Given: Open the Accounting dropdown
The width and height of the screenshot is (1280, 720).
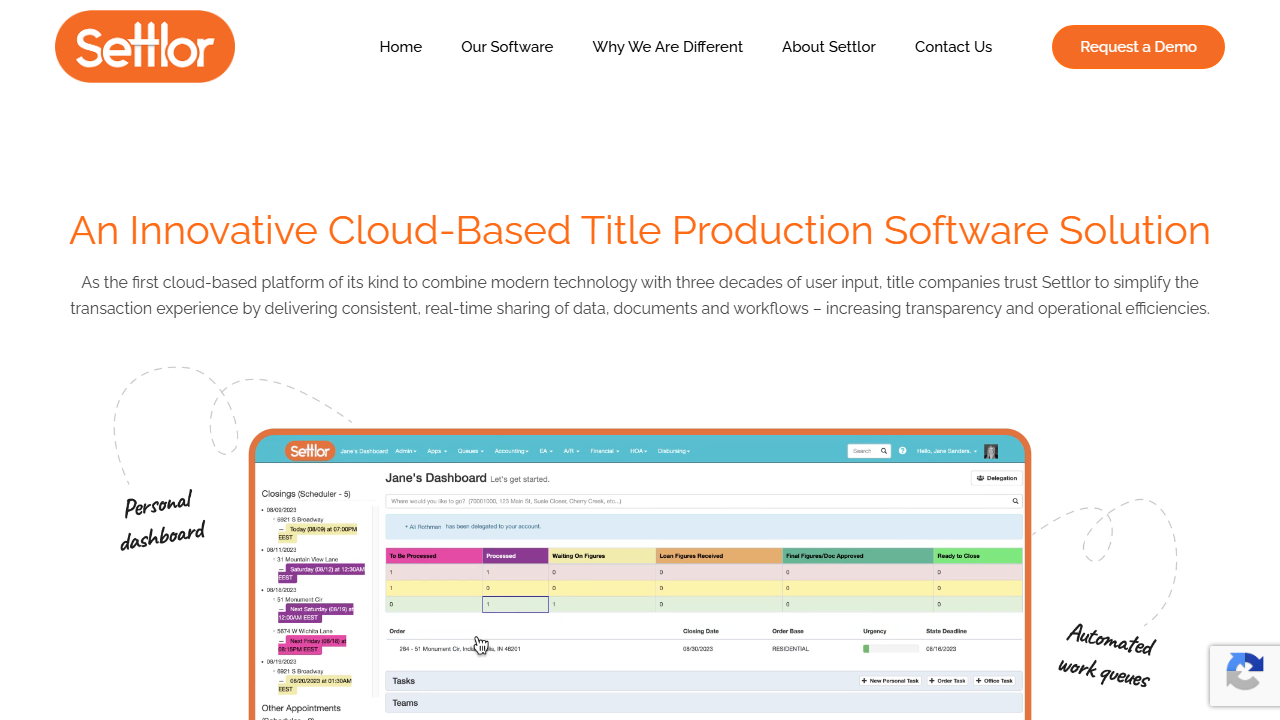Looking at the screenshot, I should point(512,451).
